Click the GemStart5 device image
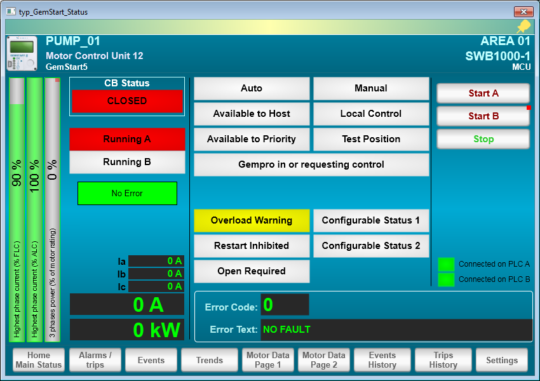Viewport: 540px width, 381px height. click(x=22, y=53)
